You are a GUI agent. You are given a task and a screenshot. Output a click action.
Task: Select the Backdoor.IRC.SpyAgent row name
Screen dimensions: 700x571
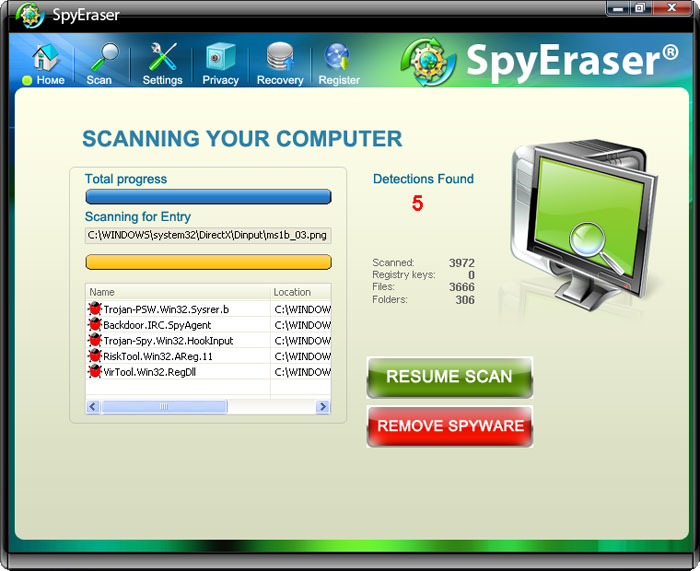(x=157, y=325)
